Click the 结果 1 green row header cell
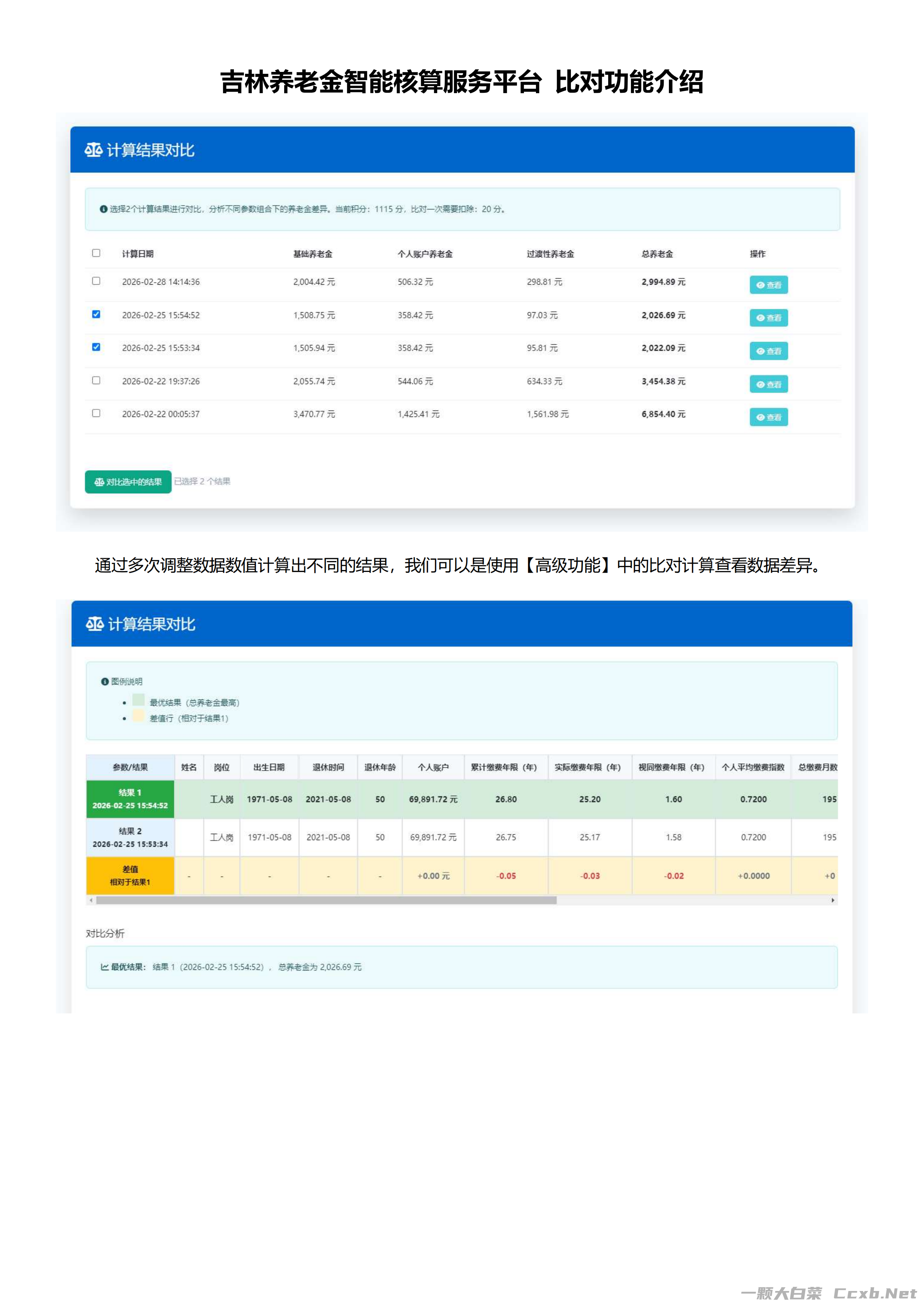924x1307 pixels. point(130,799)
